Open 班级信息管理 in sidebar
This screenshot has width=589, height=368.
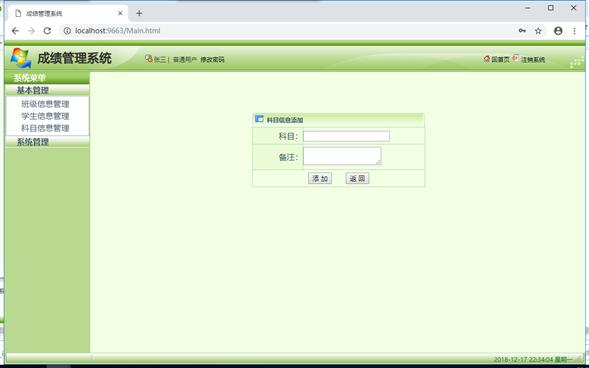point(45,104)
